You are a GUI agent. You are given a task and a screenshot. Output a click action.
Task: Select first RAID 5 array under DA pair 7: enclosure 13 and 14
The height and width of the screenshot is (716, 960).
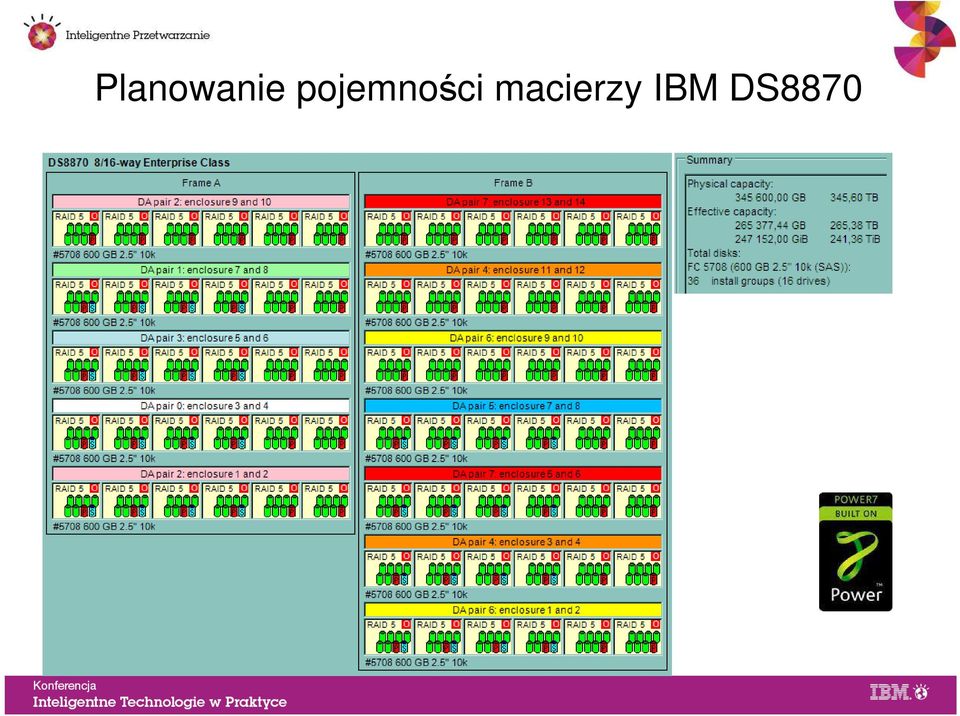point(388,228)
